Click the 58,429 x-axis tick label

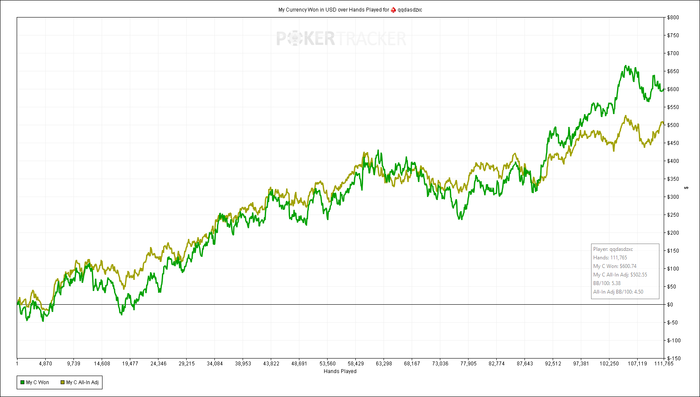(355, 364)
